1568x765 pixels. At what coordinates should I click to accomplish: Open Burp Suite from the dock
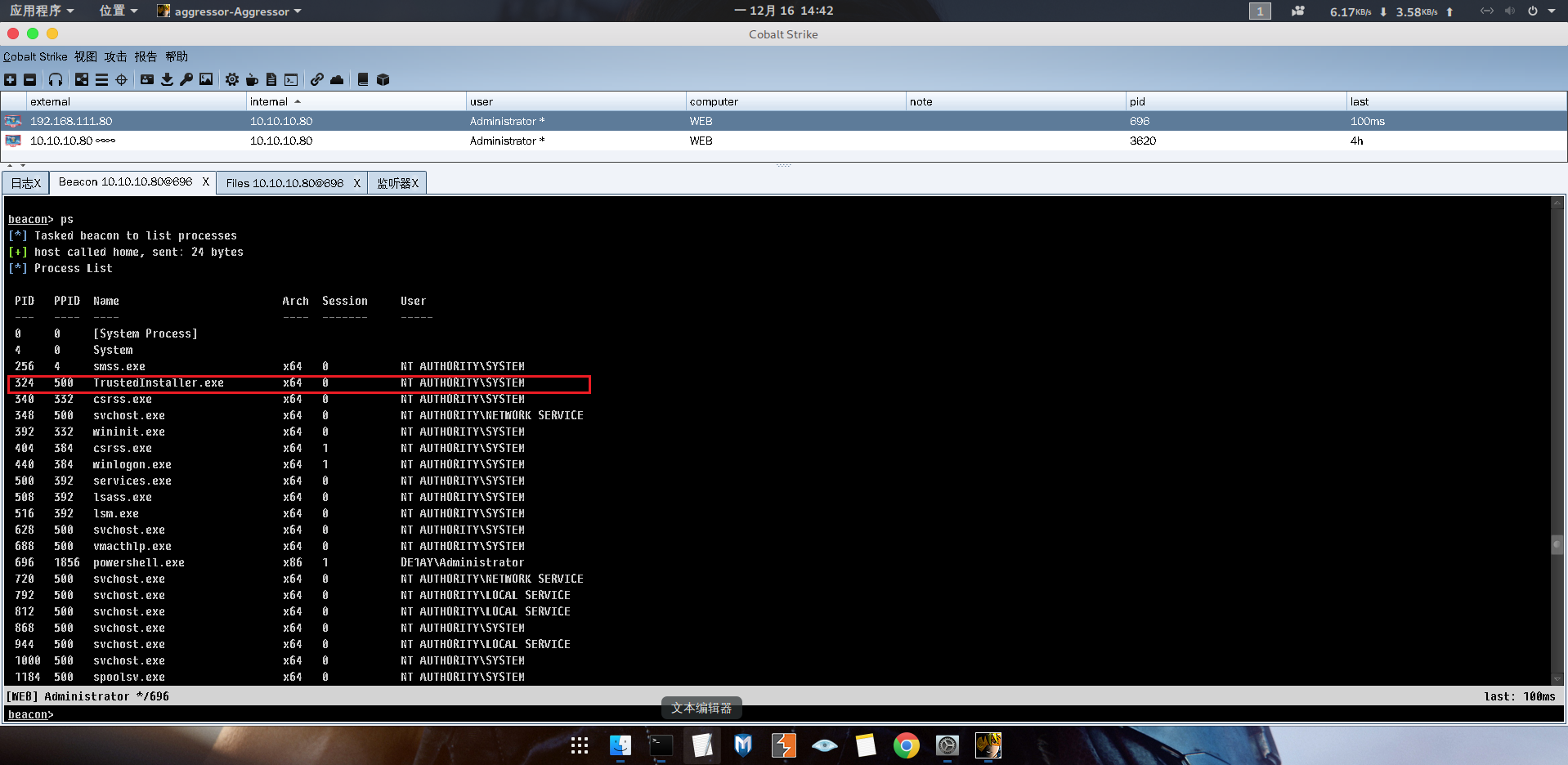pos(784,745)
